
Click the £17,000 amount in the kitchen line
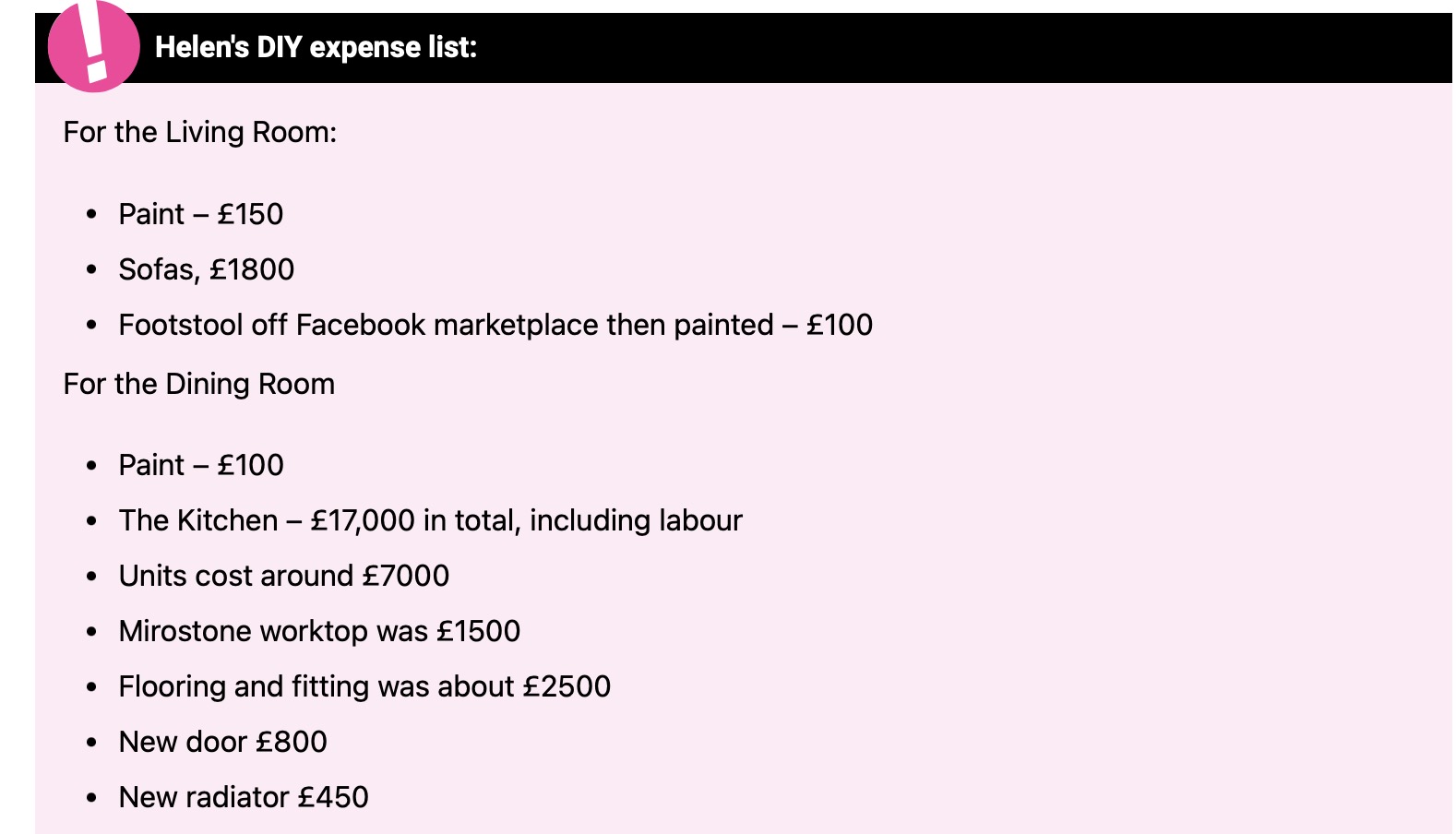coord(363,520)
